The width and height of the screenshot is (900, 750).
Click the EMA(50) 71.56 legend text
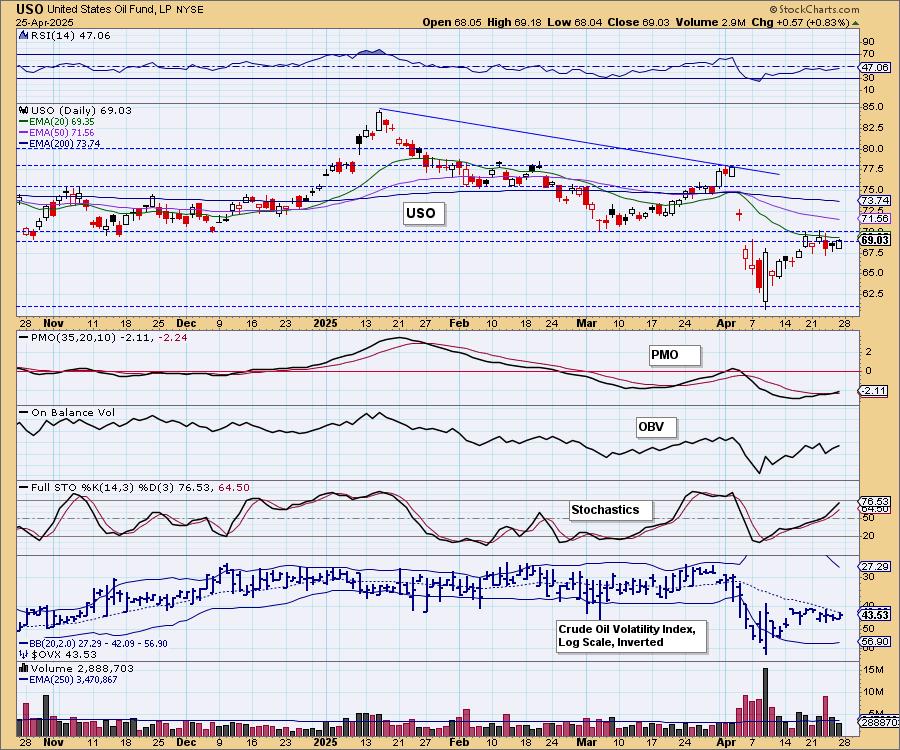[62, 133]
